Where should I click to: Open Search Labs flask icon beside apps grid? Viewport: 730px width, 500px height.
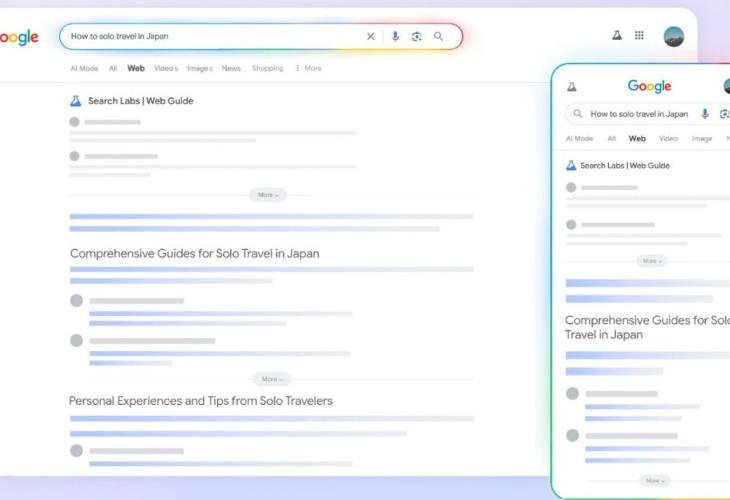617,35
